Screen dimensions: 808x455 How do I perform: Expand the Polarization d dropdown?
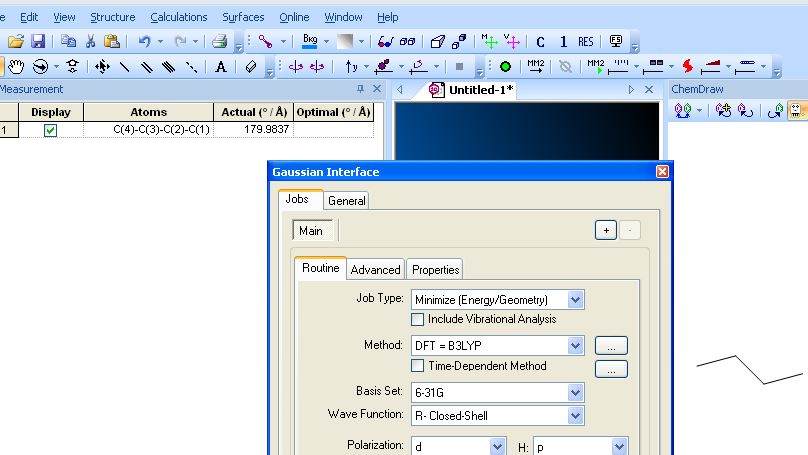point(497,447)
